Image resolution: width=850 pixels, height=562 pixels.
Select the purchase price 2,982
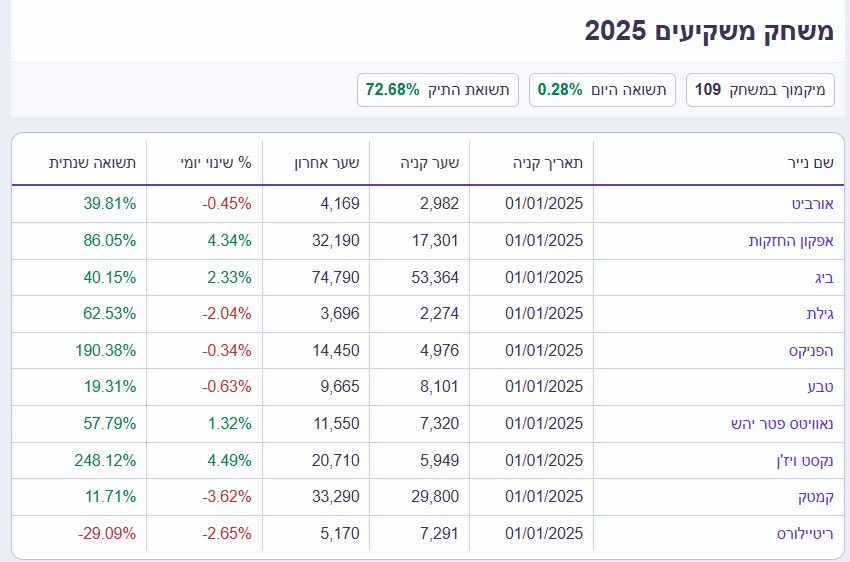point(439,204)
